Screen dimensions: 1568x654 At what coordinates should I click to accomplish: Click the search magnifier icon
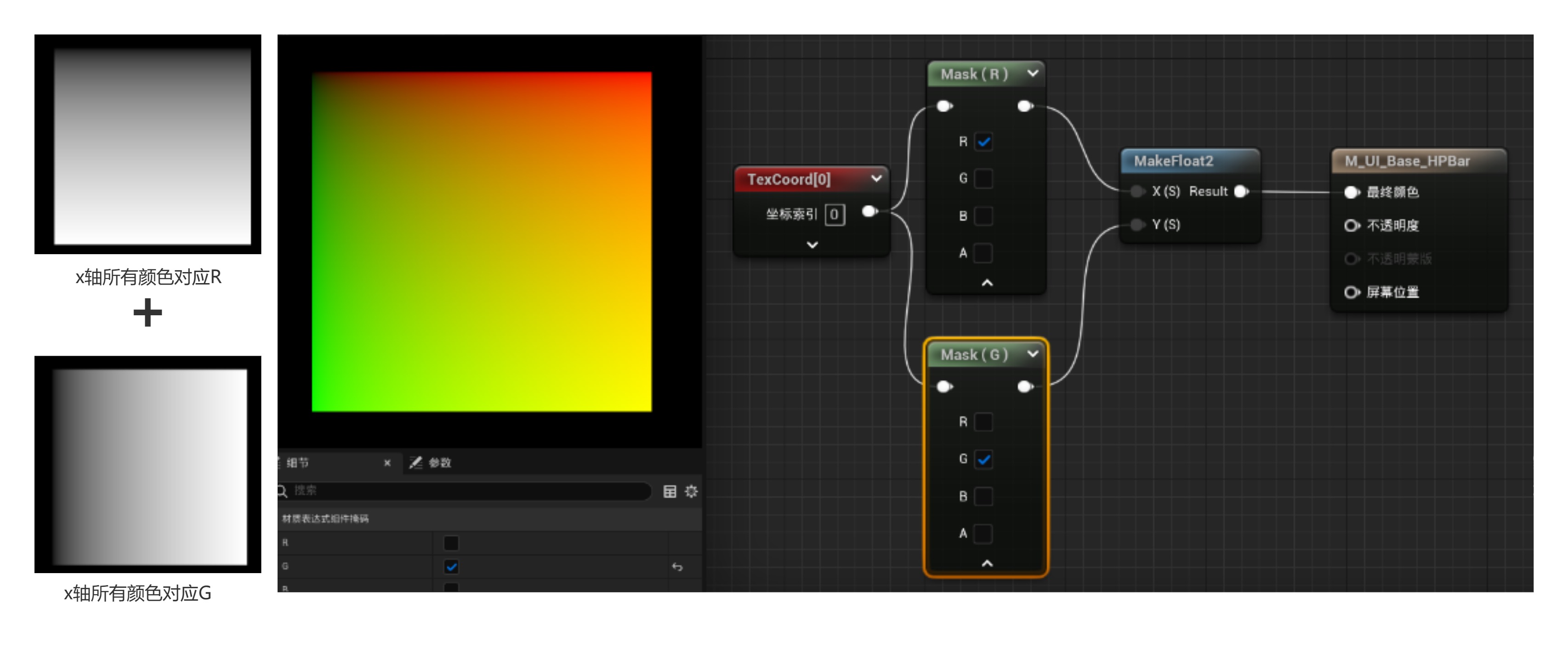point(283,491)
